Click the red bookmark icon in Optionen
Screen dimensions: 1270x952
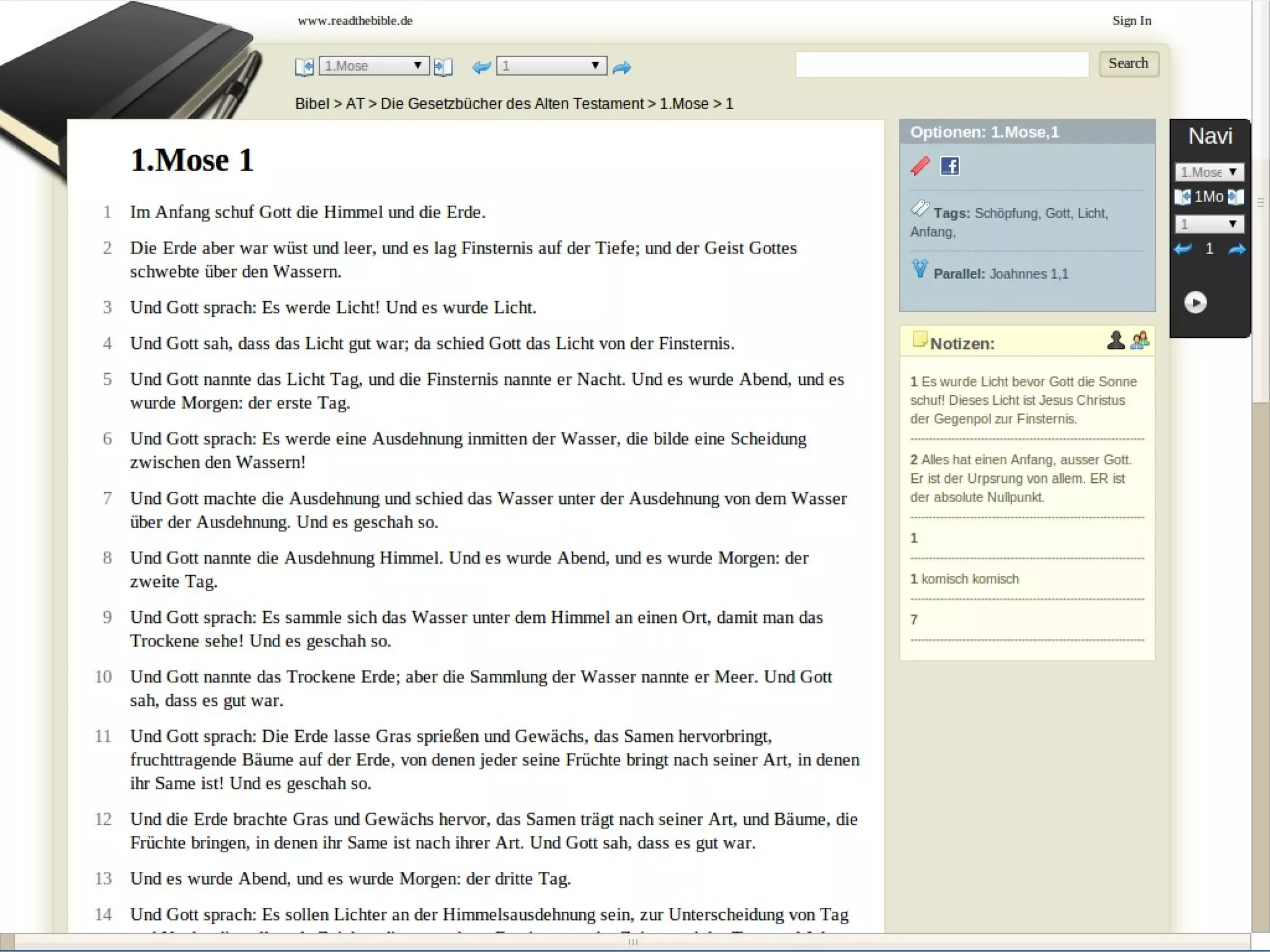click(x=920, y=165)
